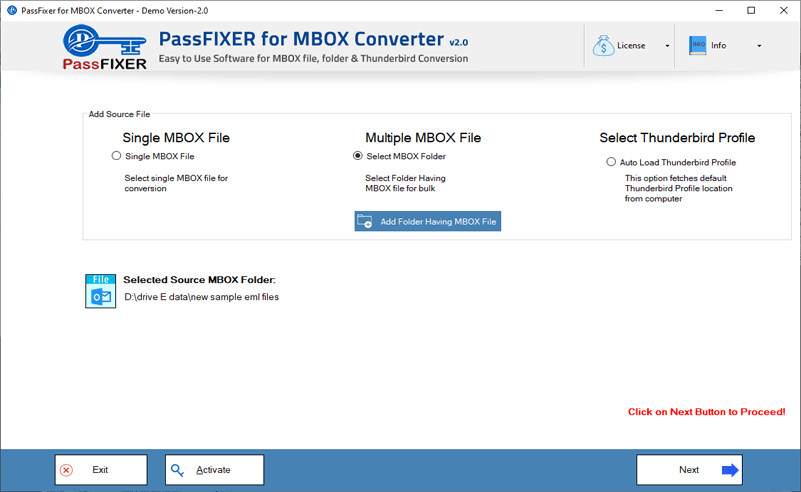Click the Info book icon
This screenshot has width=801, height=492.
[x=697, y=45]
